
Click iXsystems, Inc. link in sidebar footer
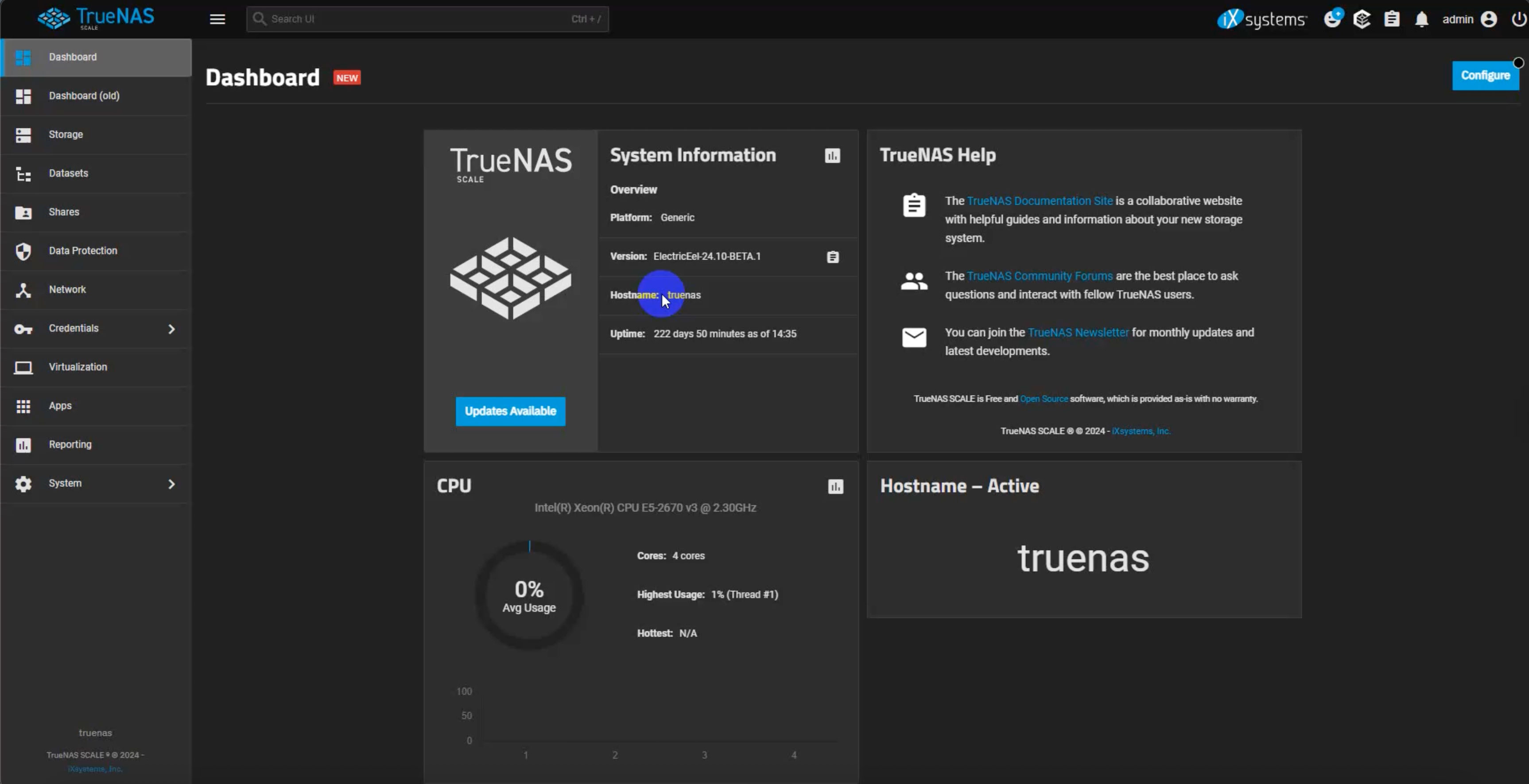pyautogui.click(x=95, y=768)
